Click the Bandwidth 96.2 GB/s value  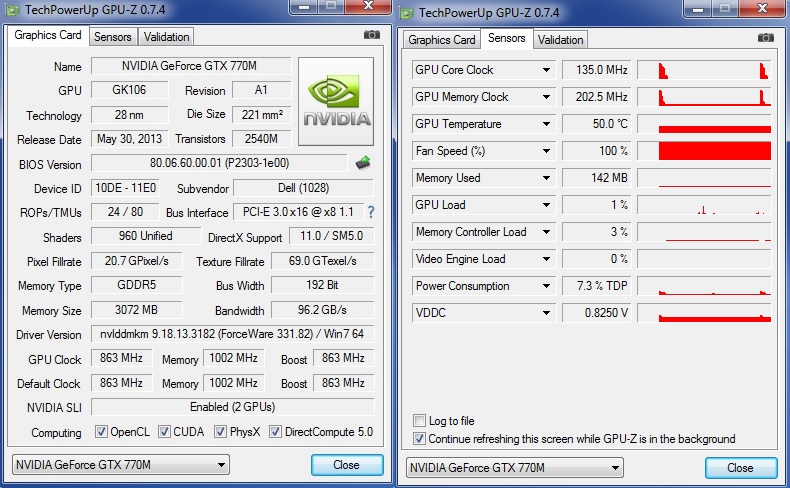click(322, 310)
